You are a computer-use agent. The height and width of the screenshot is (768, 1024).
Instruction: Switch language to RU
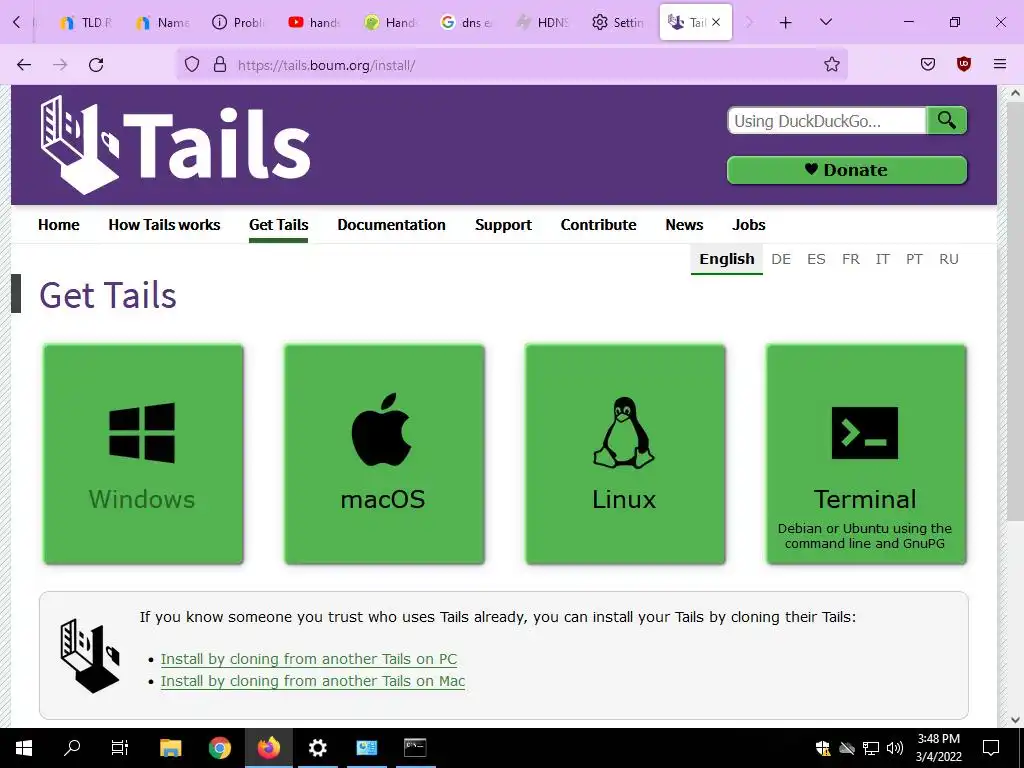tap(949, 259)
